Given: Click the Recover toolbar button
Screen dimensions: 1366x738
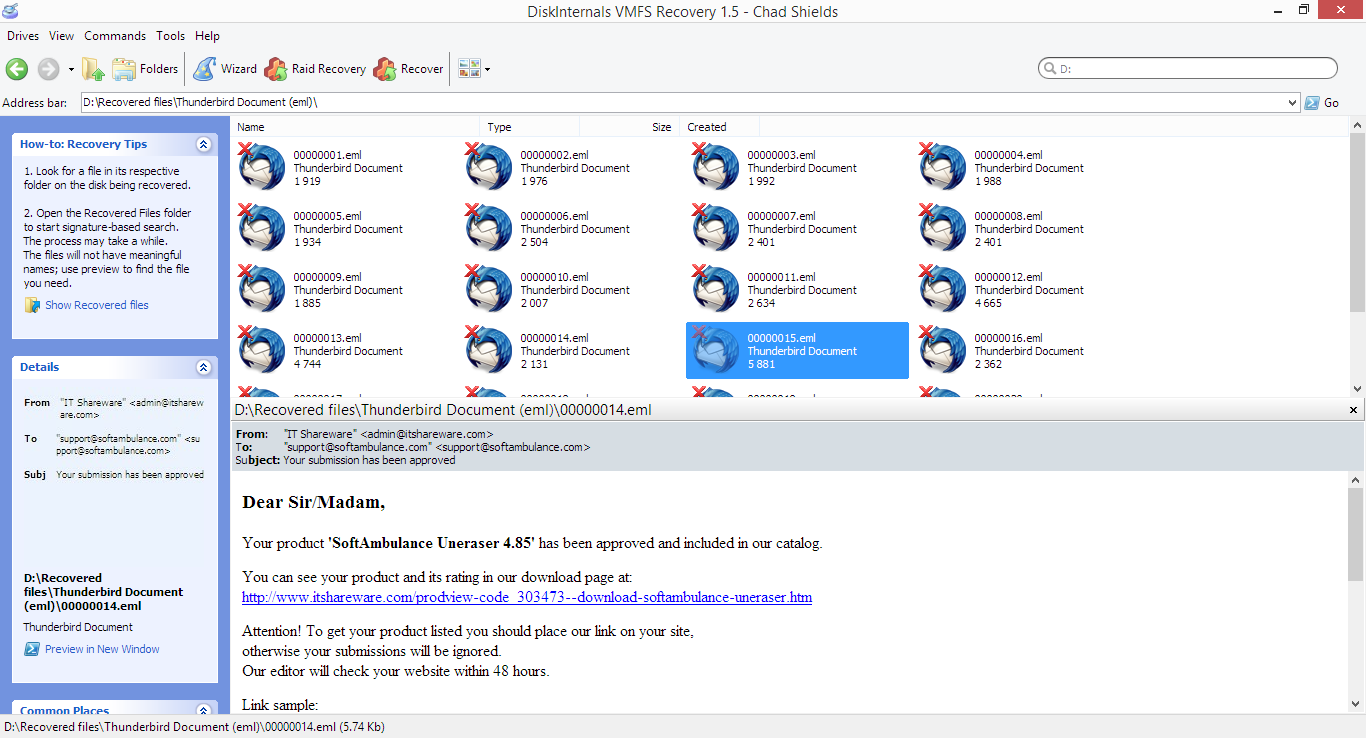Looking at the screenshot, I should (x=408, y=69).
